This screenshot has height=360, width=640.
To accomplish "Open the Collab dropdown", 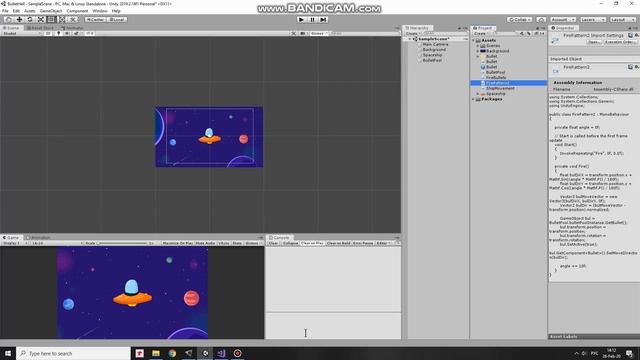I will click(x=519, y=19).
